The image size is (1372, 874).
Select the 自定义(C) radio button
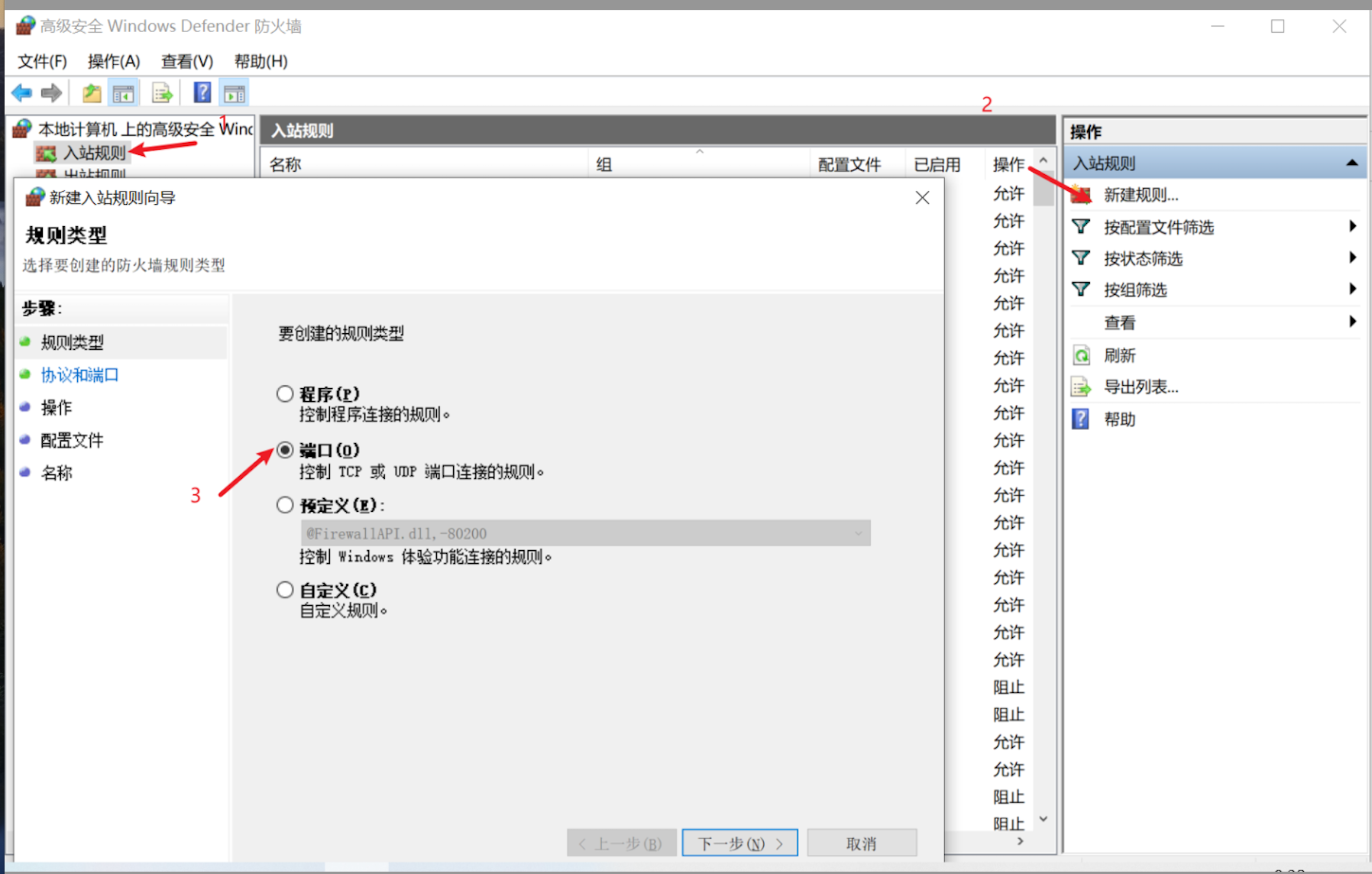pyautogui.click(x=285, y=590)
